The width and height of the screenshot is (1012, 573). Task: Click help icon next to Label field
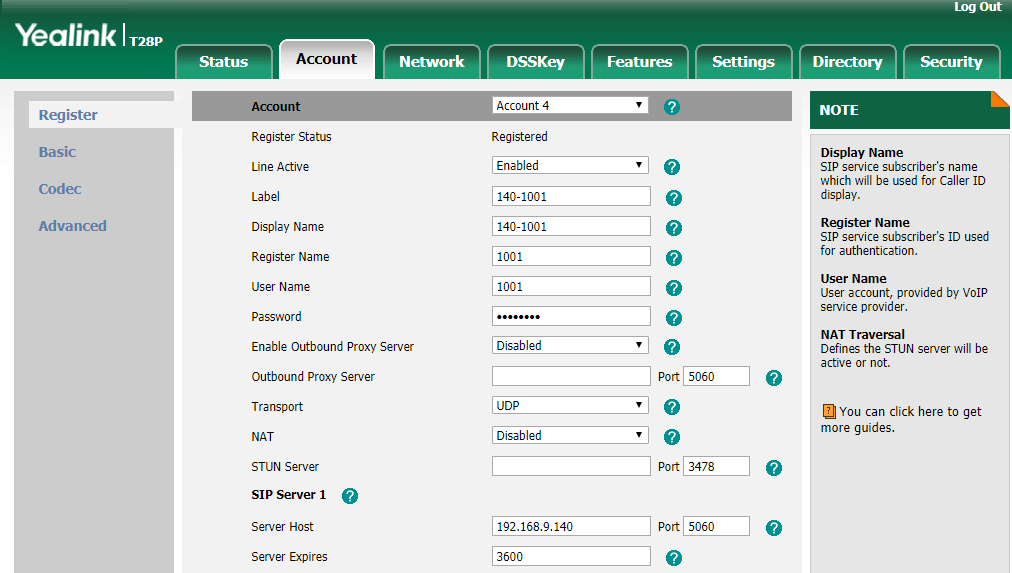pos(674,198)
